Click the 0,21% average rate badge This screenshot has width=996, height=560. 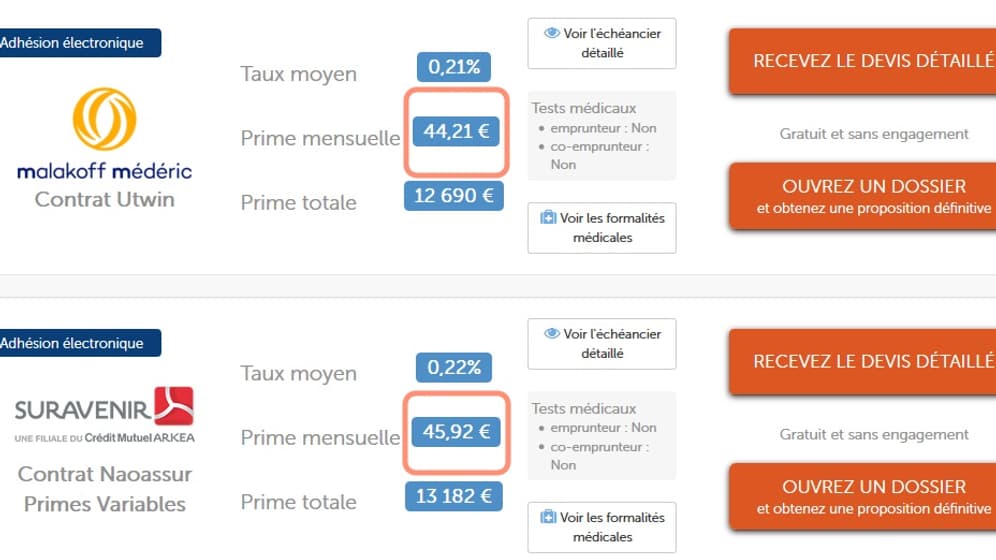tap(454, 67)
